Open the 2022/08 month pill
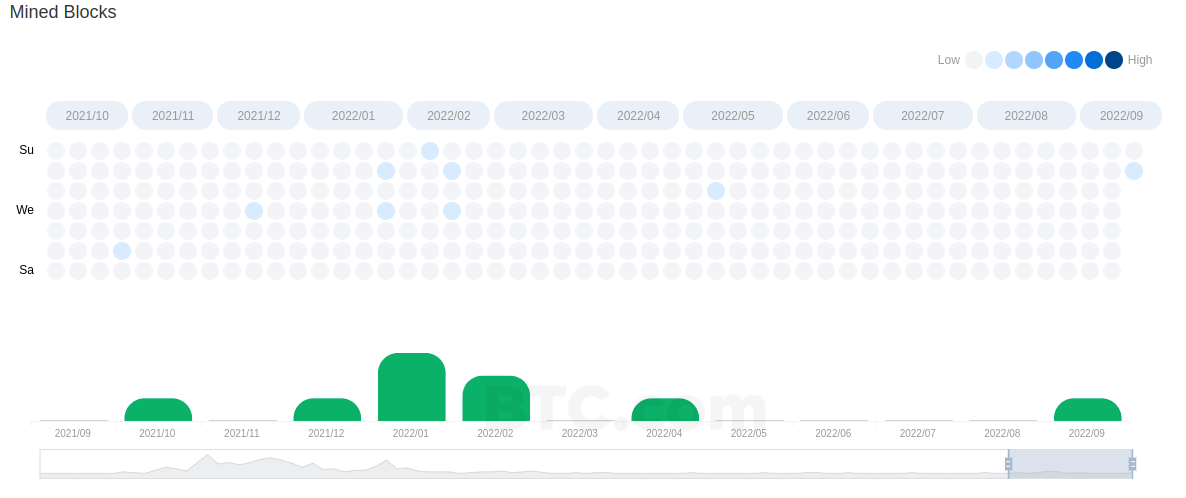Viewport: 1186px width, 498px height. tap(1026, 116)
